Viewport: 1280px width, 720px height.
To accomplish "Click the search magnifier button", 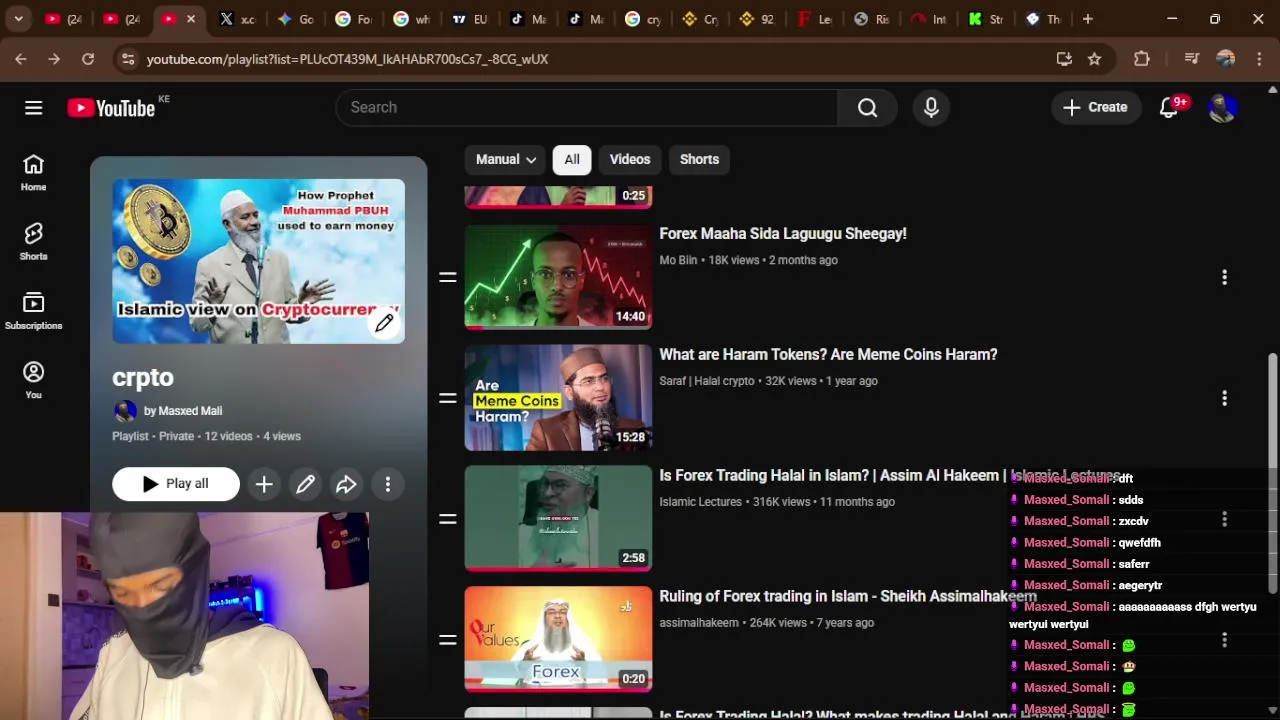I will pyautogui.click(x=867, y=107).
